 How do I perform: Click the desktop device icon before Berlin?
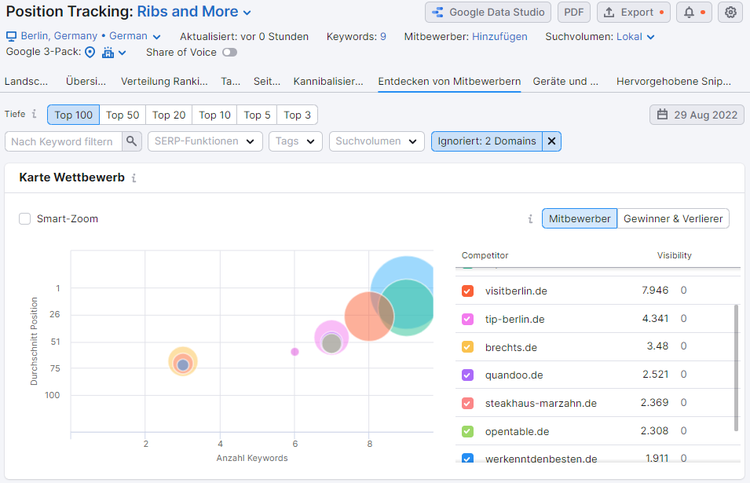click(x=11, y=36)
